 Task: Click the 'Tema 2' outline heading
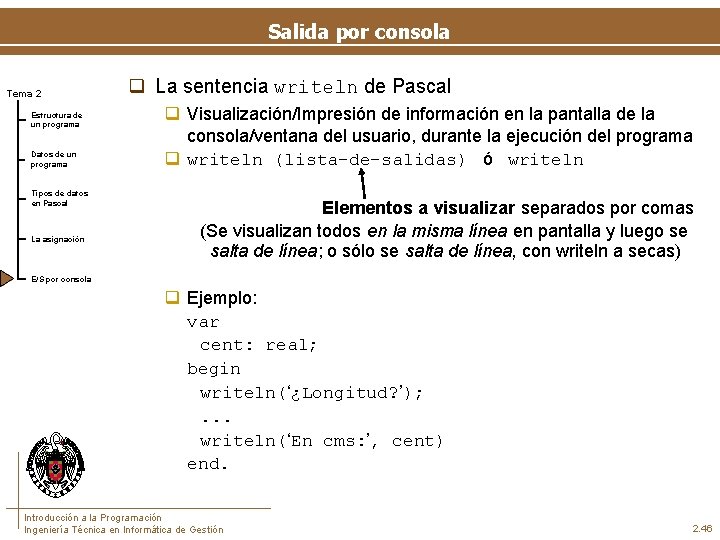24,94
